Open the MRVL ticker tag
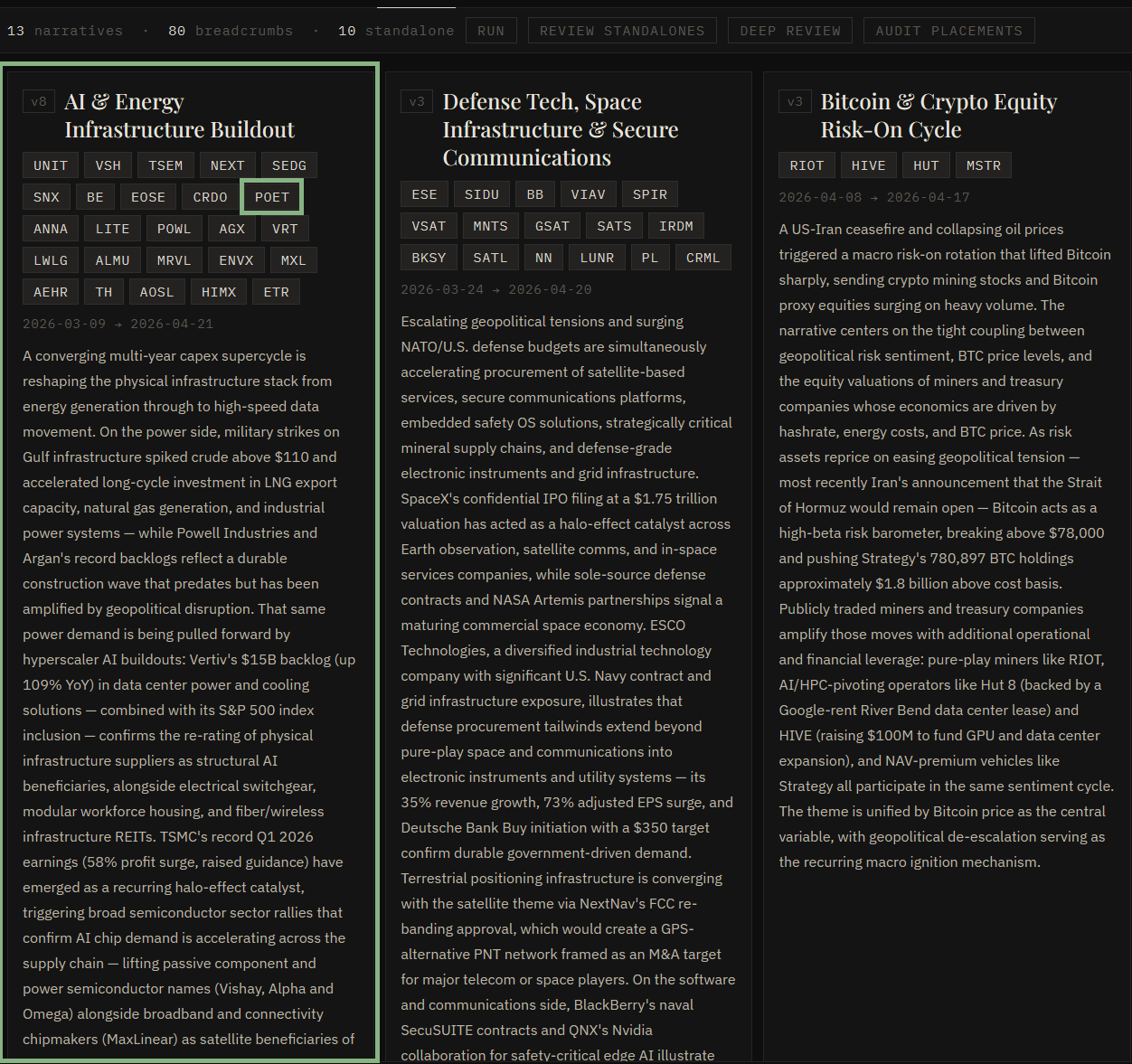Viewport: 1132px width, 1064px height. click(175, 260)
